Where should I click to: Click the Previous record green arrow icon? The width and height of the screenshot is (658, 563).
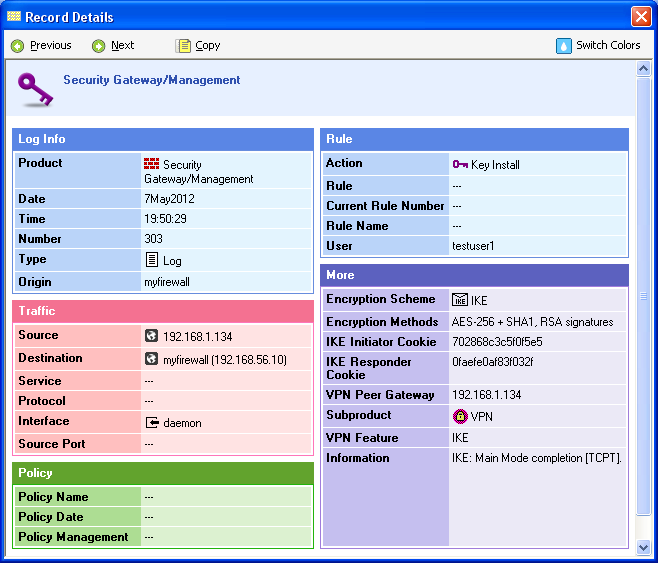[17, 46]
